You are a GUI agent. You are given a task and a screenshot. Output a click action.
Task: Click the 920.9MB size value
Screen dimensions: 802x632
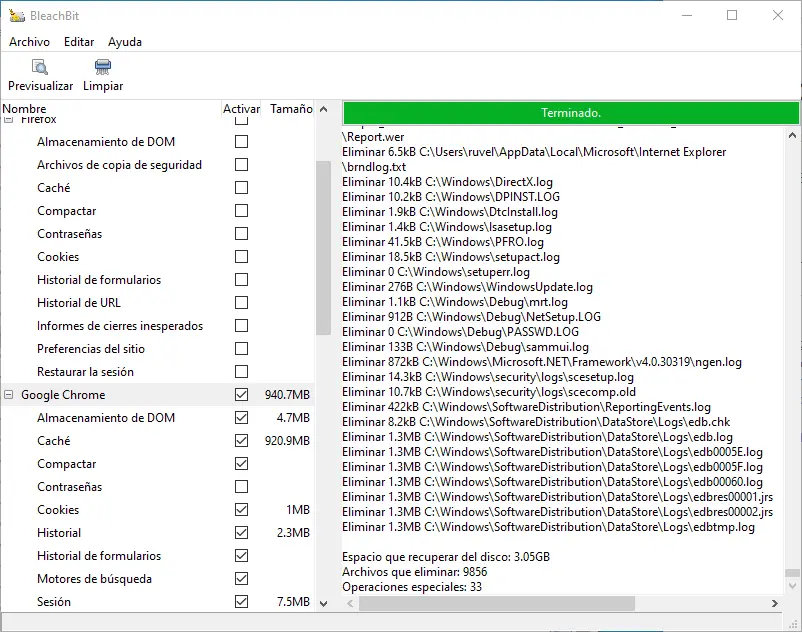(287, 441)
